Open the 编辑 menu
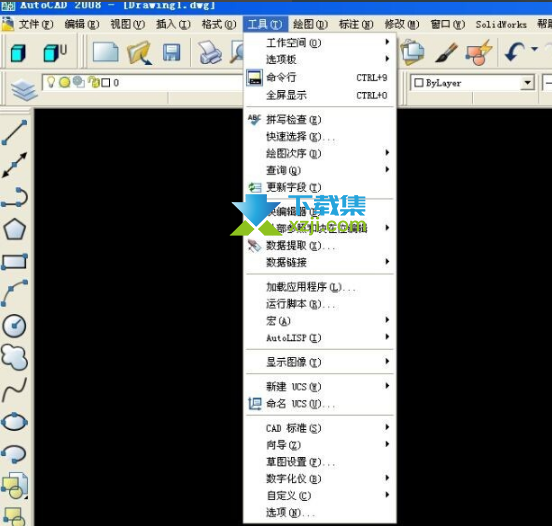This screenshot has width=552, height=526. (x=82, y=24)
